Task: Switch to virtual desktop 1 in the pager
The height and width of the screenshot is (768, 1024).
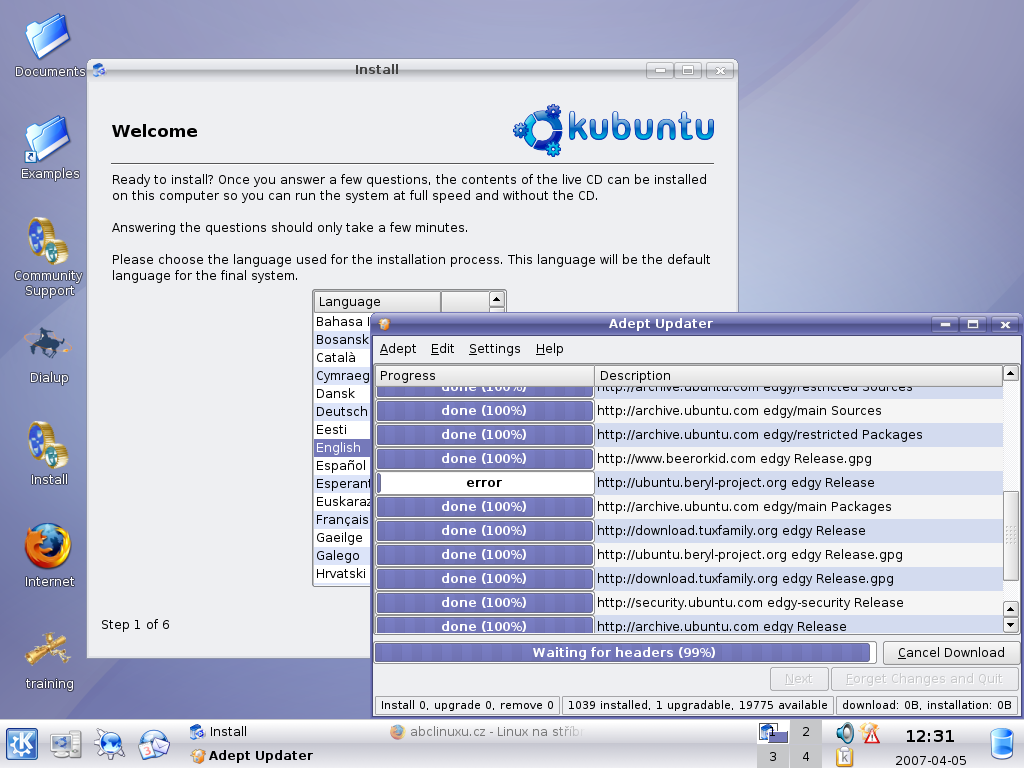Action: point(773,732)
